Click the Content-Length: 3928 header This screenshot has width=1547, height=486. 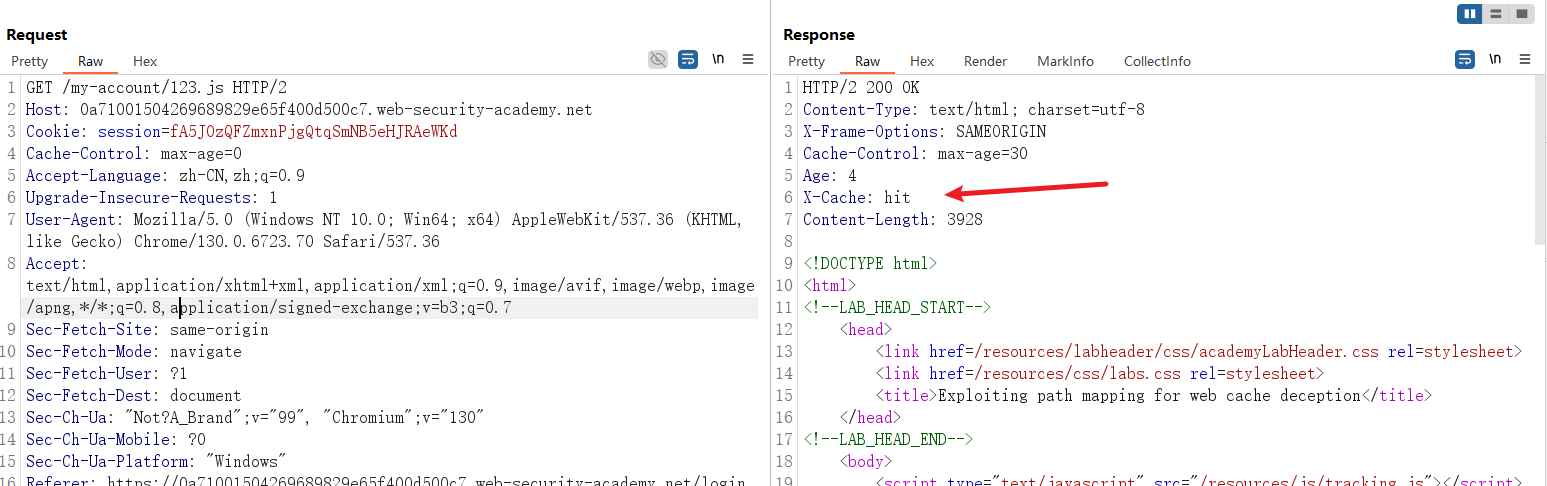tap(893, 220)
